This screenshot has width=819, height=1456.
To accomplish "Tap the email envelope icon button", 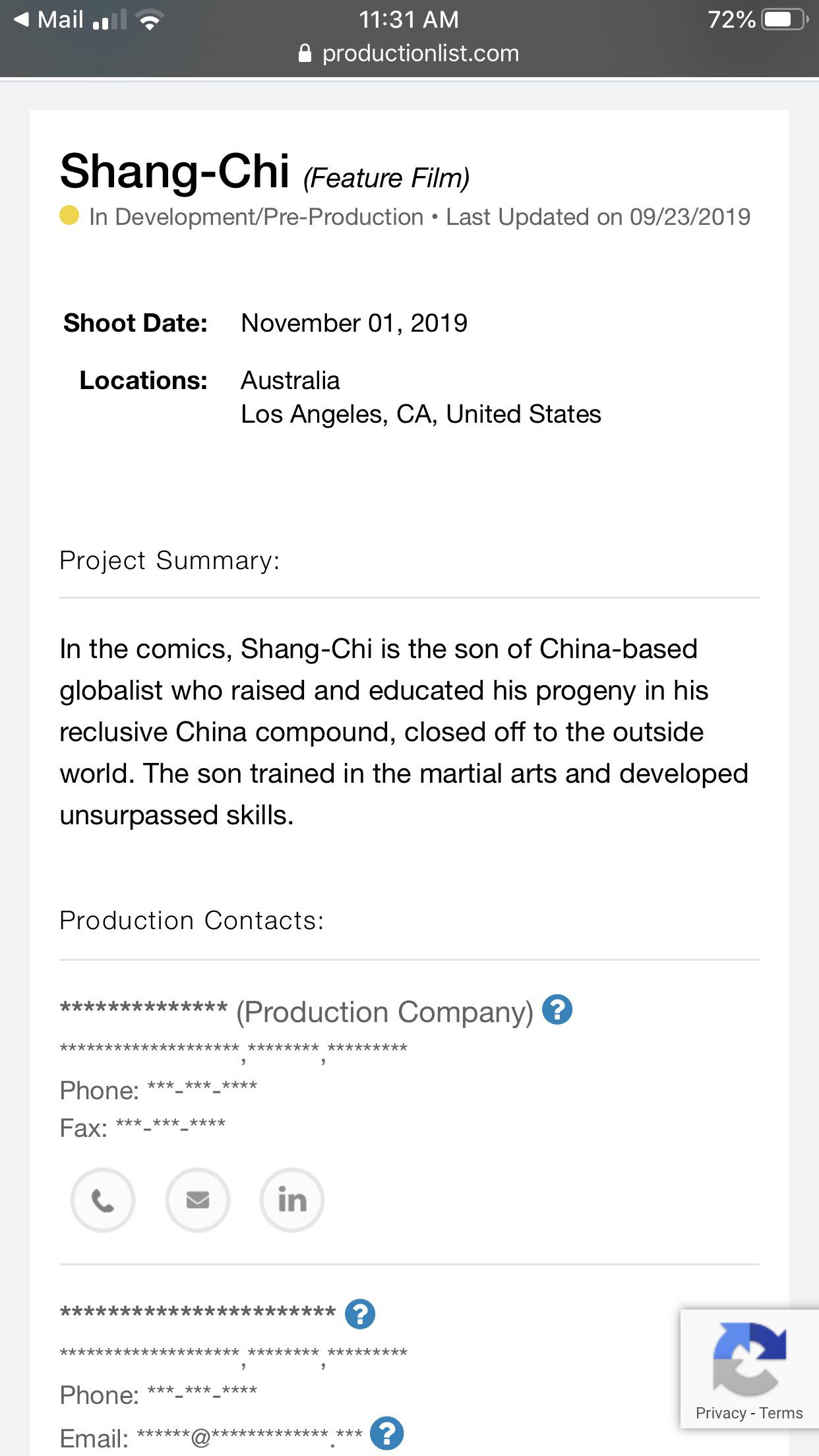I will pyautogui.click(x=198, y=1200).
